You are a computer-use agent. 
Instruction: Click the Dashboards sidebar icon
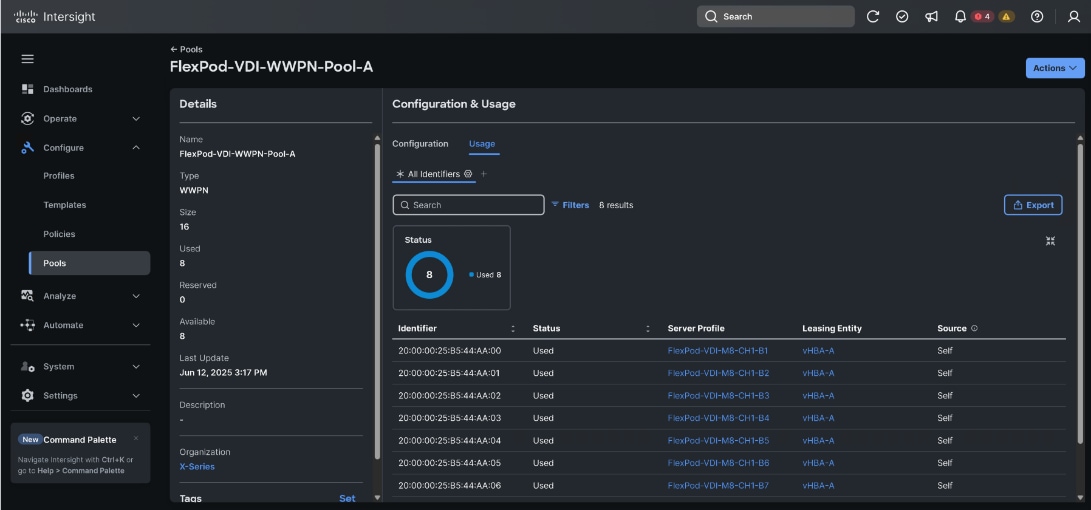(28, 89)
